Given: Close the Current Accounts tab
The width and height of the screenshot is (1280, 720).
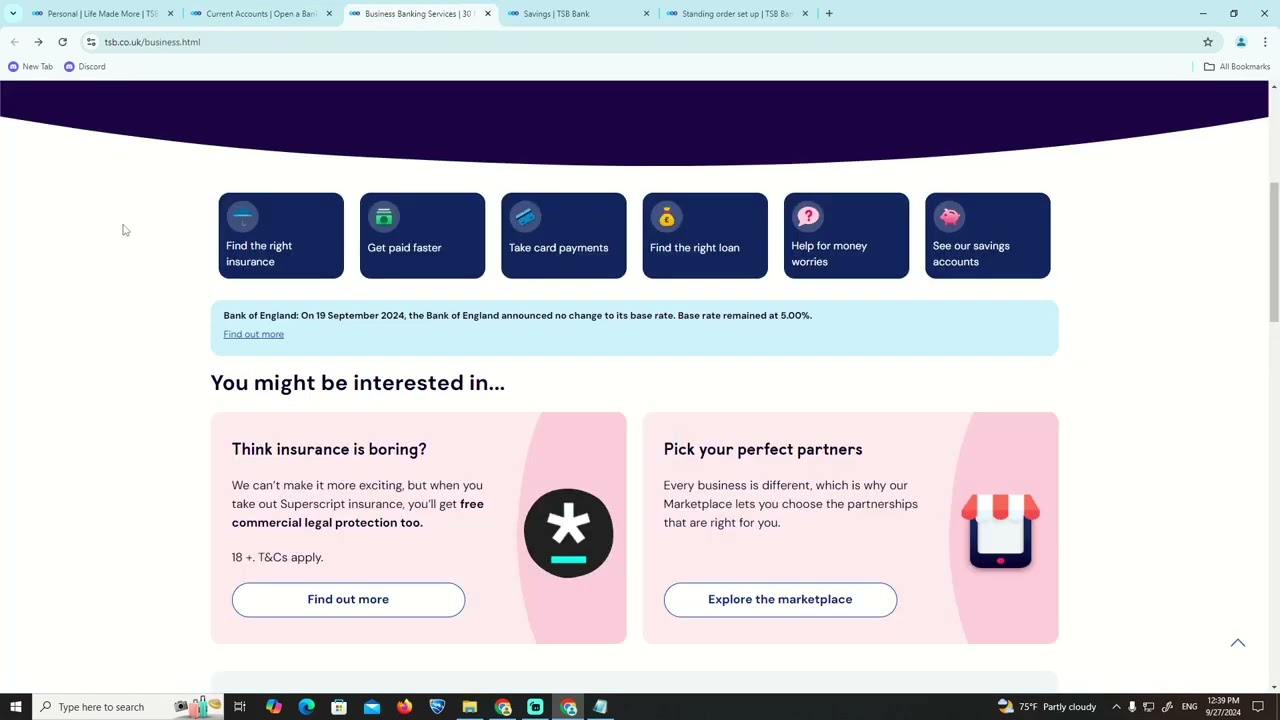Looking at the screenshot, I should tap(329, 14).
